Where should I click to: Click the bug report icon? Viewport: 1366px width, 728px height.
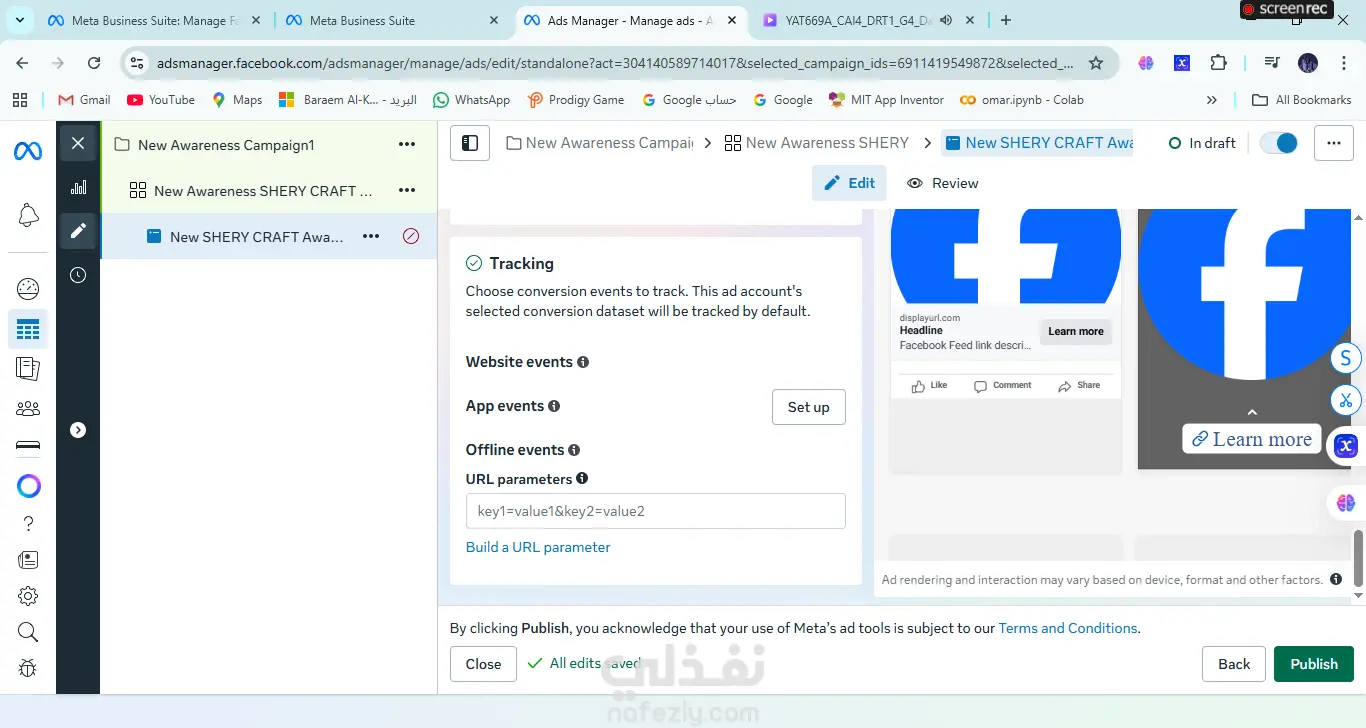pos(28,668)
